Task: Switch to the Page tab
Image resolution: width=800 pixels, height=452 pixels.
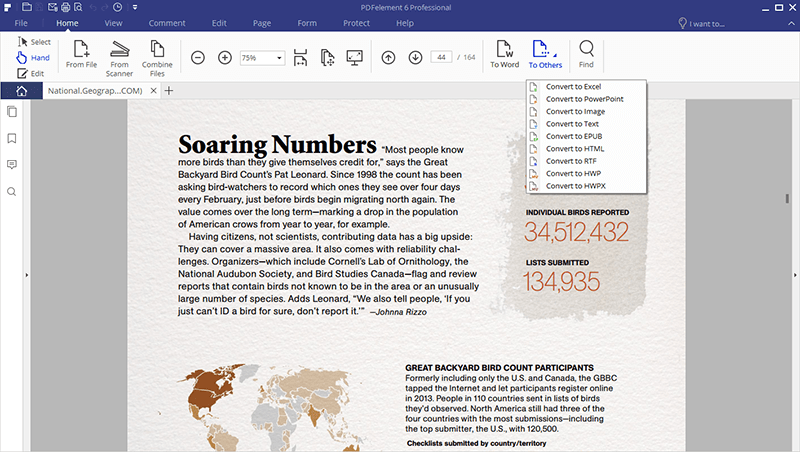Action: [x=262, y=23]
